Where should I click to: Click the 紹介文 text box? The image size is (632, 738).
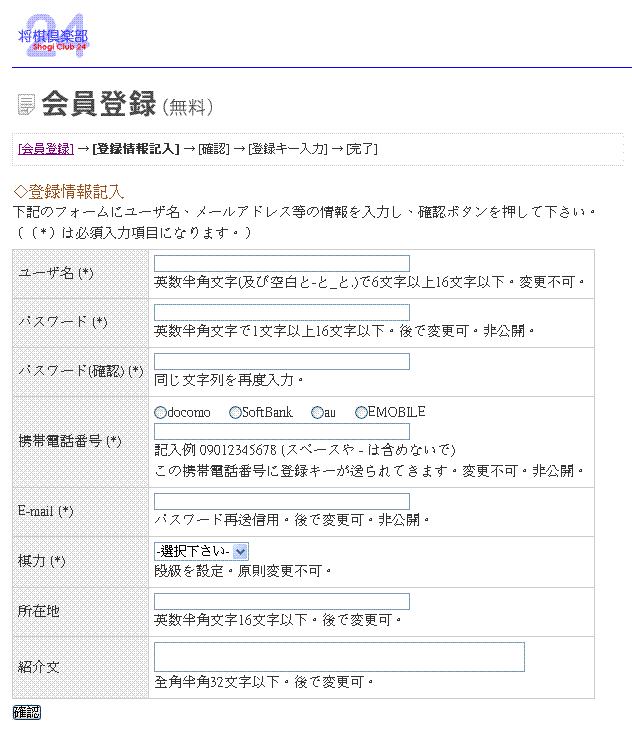[339, 657]
